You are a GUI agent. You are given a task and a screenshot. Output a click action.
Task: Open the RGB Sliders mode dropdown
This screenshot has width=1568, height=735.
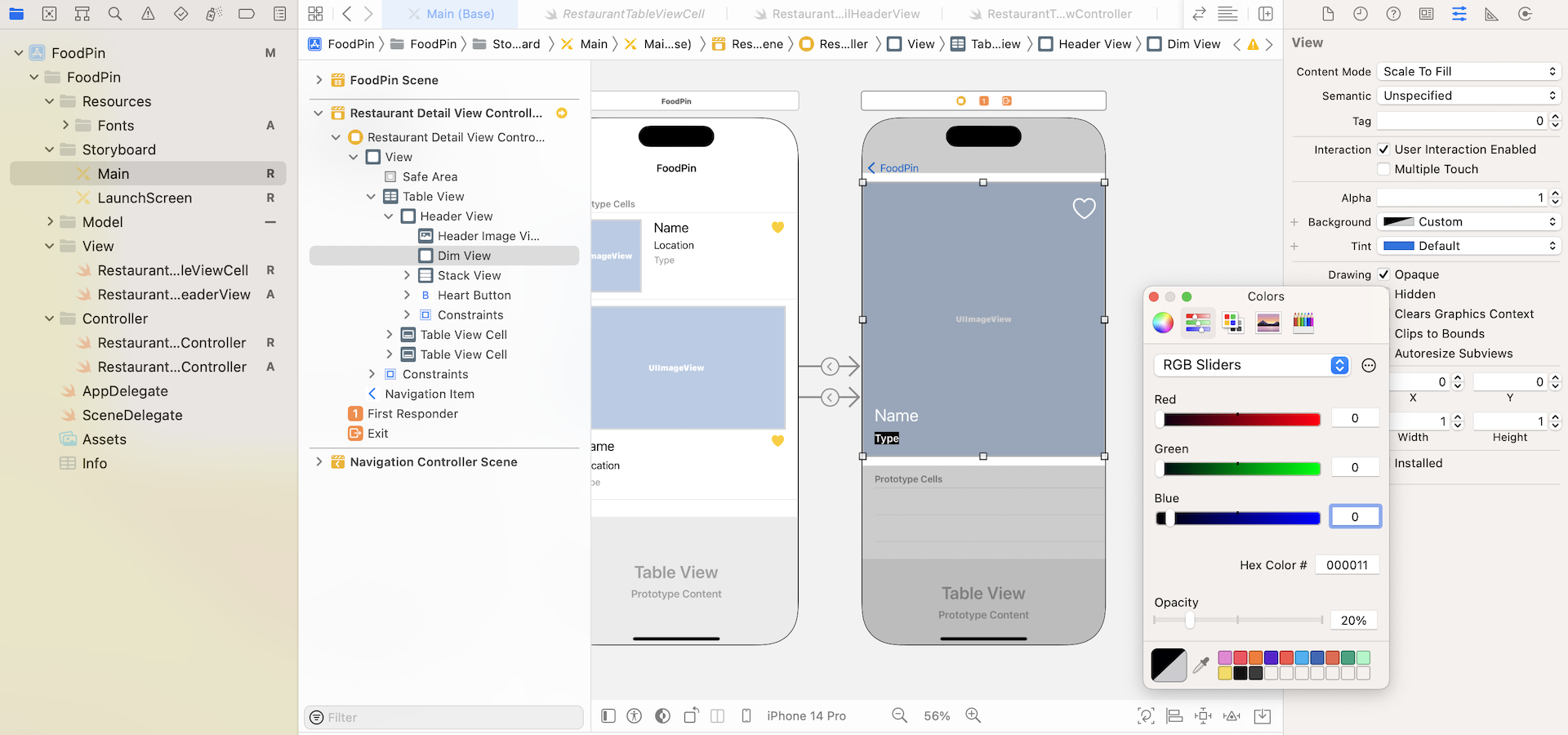pos(1252,365)
